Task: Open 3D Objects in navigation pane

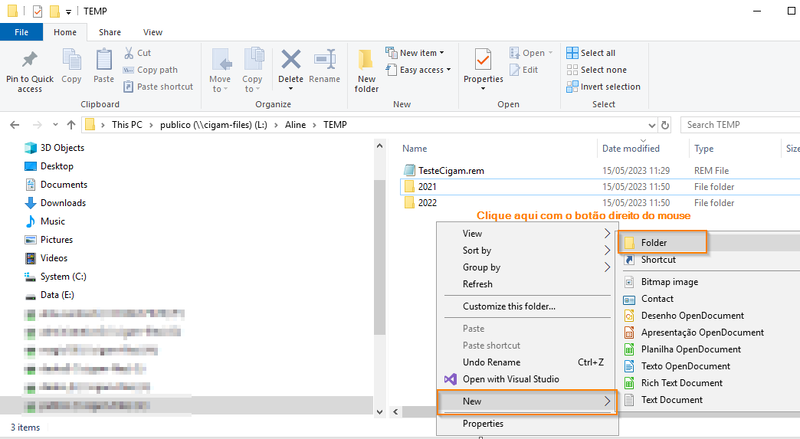Action: pos(54,148)
